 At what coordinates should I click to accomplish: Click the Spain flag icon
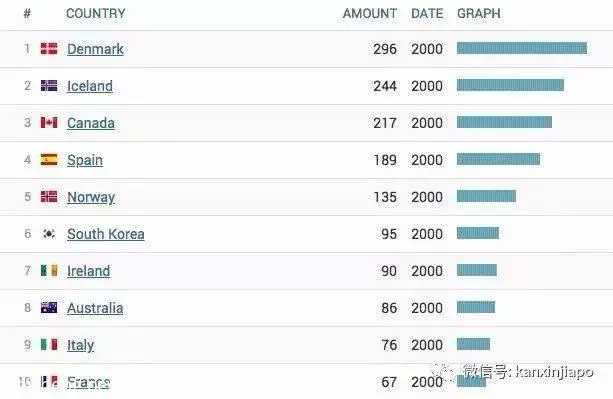[x=49, y=159]
